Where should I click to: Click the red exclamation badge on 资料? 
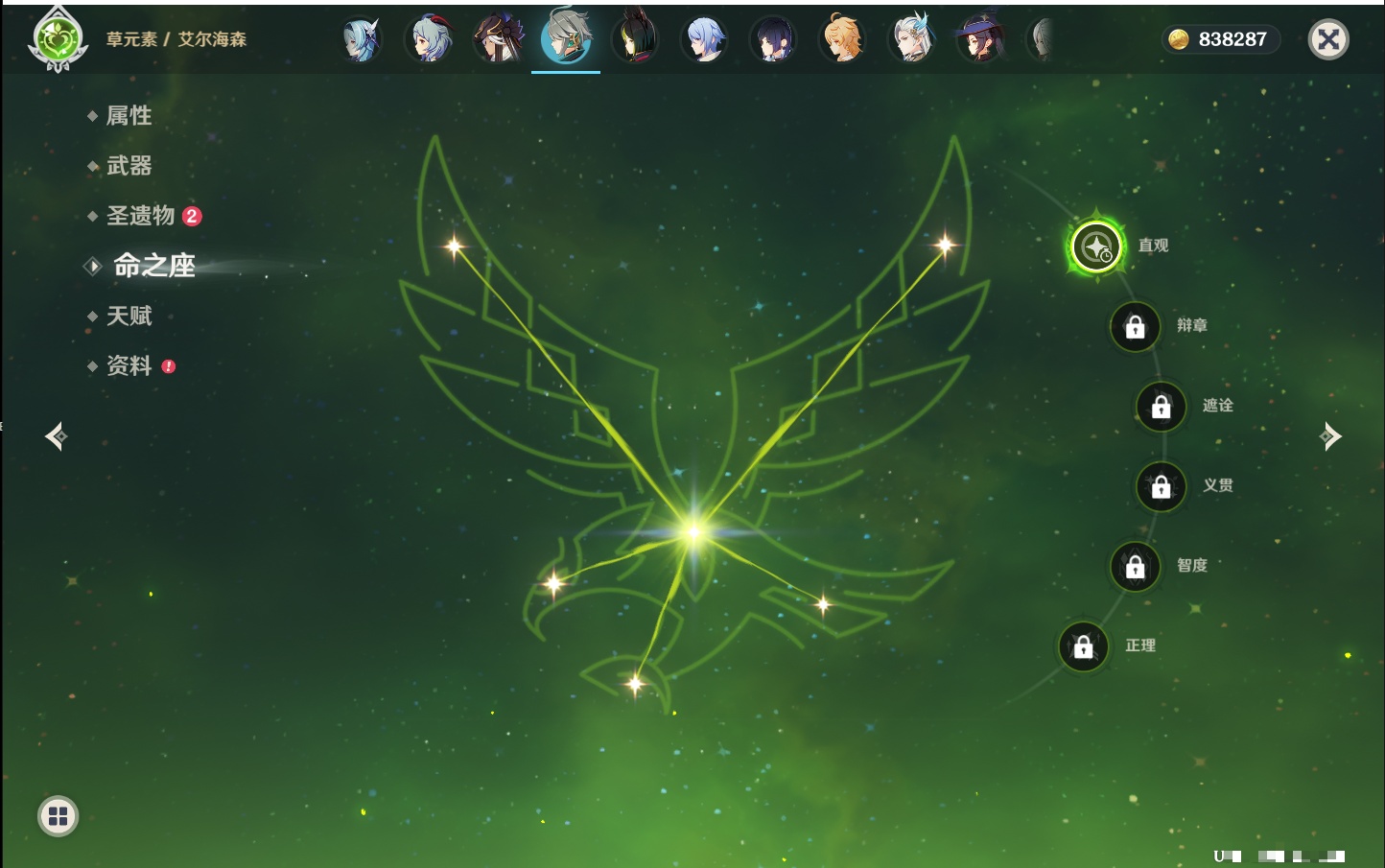tap(169, 365)
